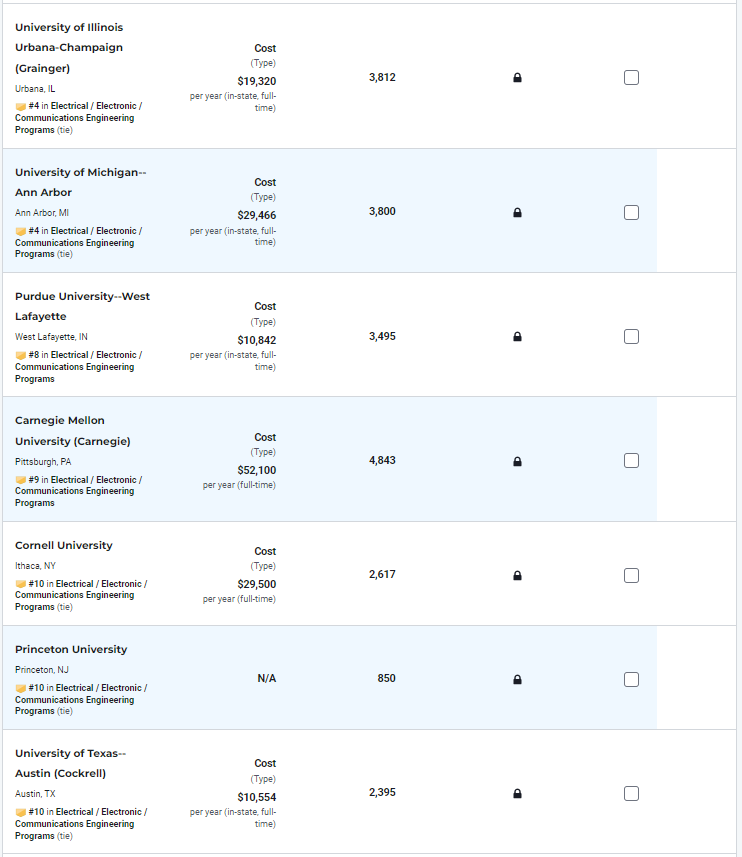Click the ranking badge icon beside Purdue's #8
742x857 pixels.
(21, 355)
